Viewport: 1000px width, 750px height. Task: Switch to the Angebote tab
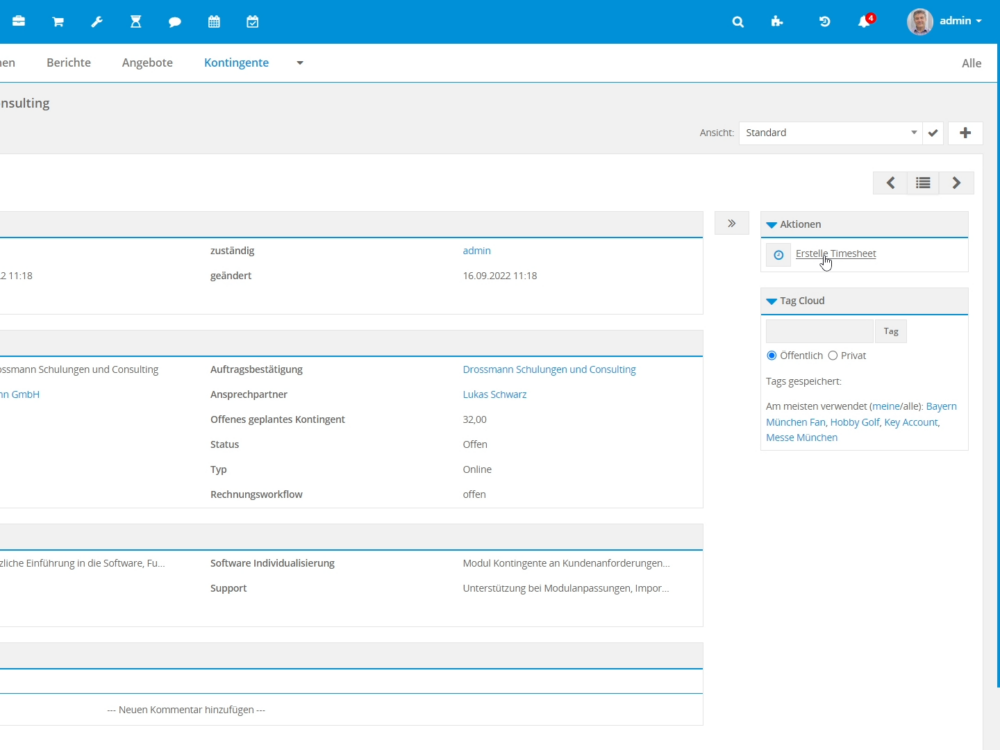[147, 63]
